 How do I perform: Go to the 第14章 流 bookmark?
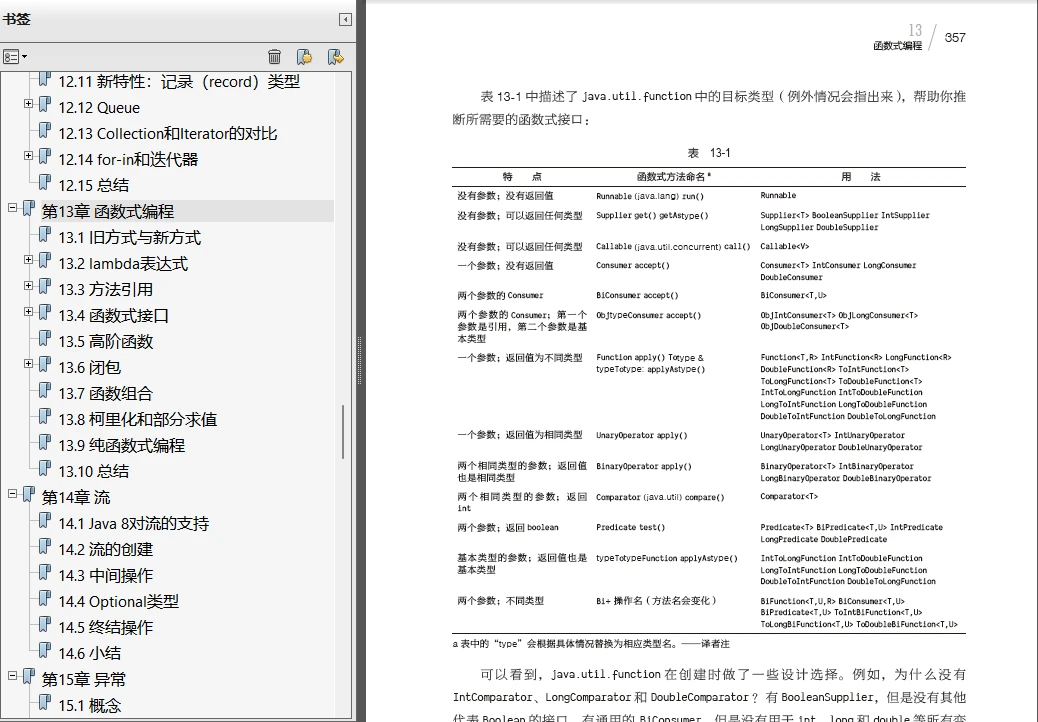[75, 498]
